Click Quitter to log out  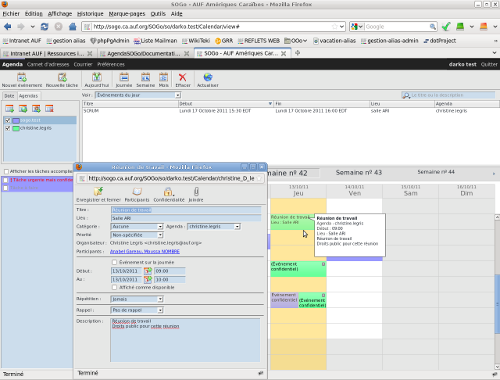pos(489,64)
